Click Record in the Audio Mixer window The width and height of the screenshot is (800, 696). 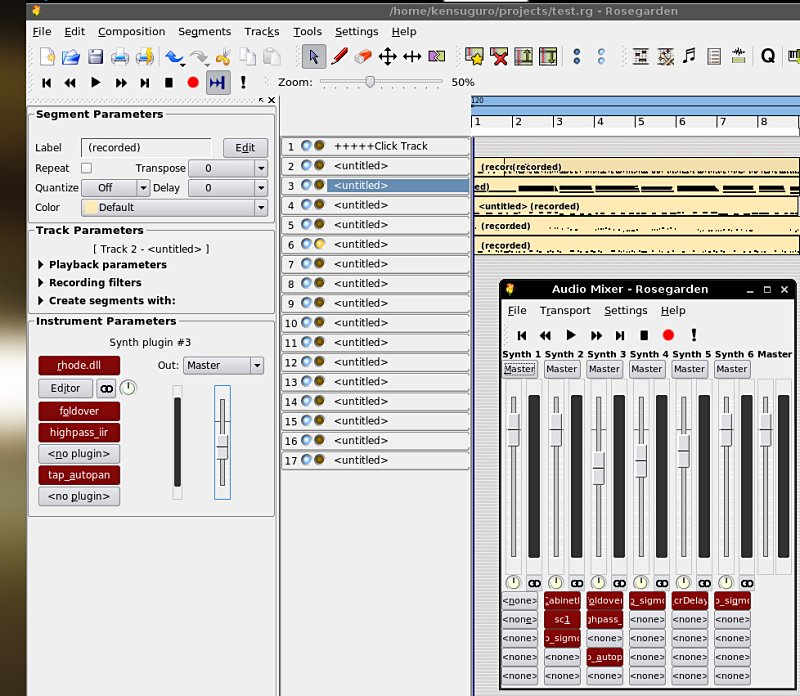point(668,335)
